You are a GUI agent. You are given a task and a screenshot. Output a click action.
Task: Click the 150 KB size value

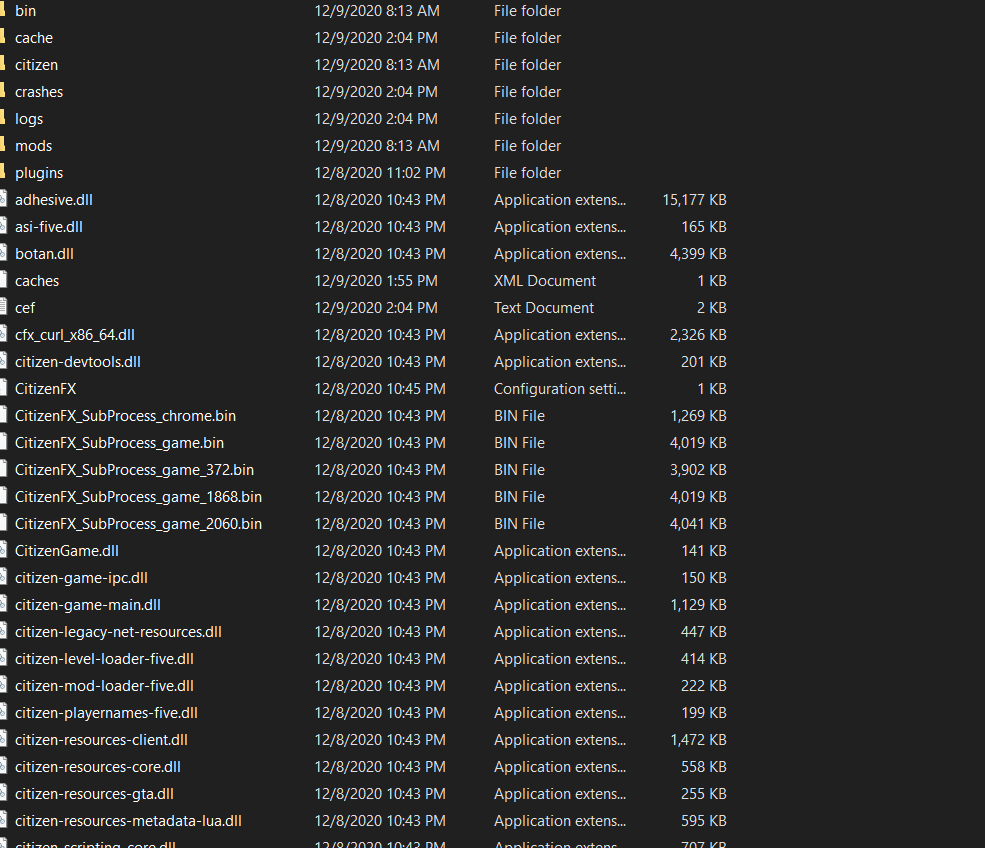coord(704,578)
